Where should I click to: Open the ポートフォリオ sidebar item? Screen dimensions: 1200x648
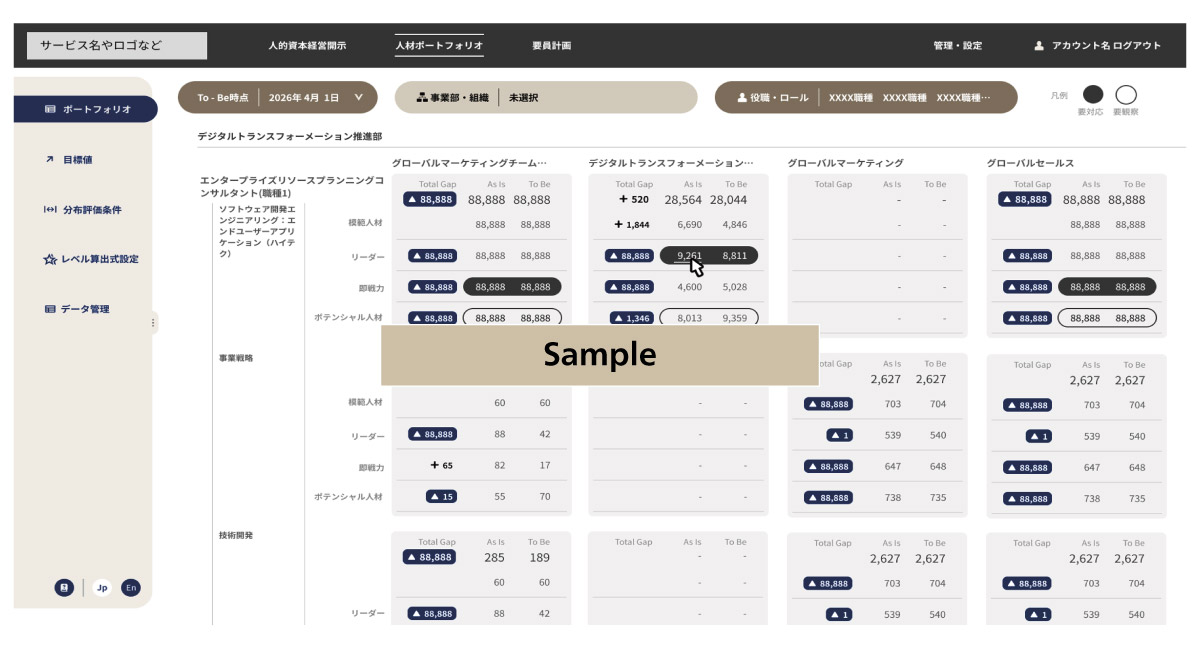click(x=86, y=109)
